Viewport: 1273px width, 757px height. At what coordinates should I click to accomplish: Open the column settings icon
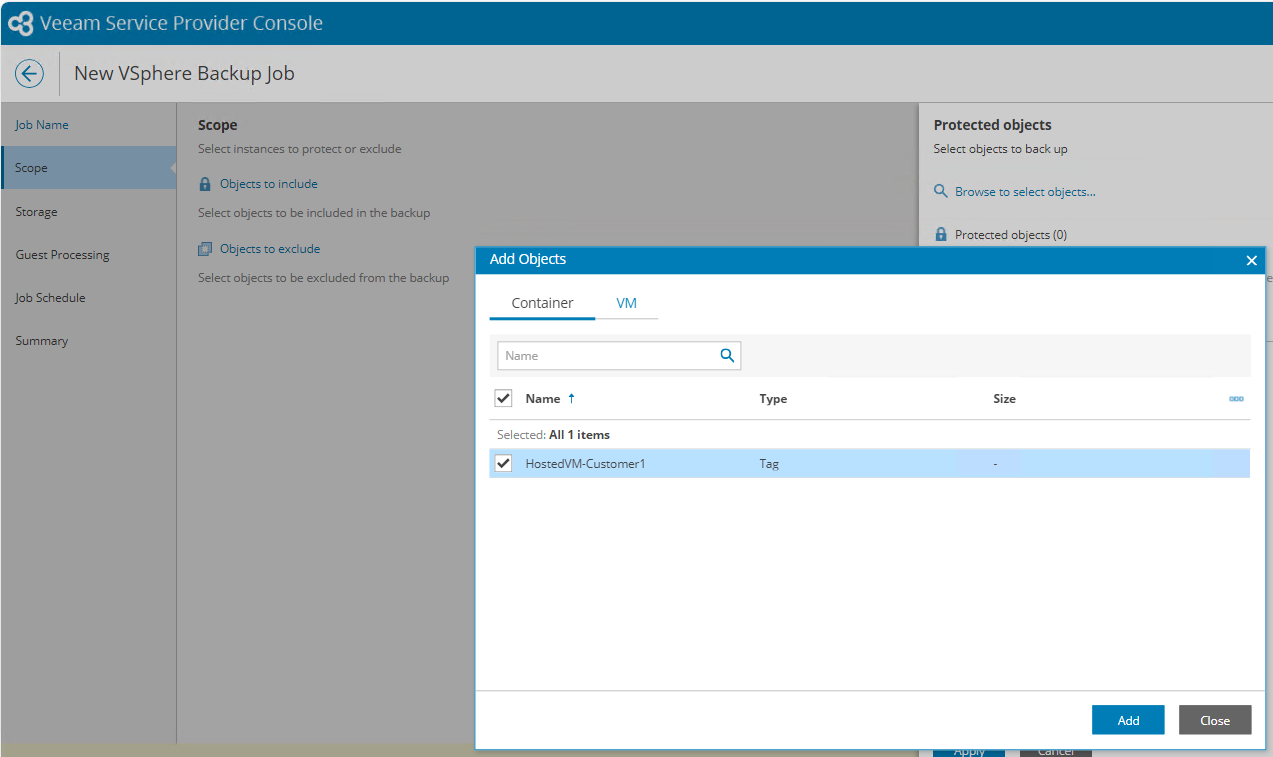[x=1236, y=399]
